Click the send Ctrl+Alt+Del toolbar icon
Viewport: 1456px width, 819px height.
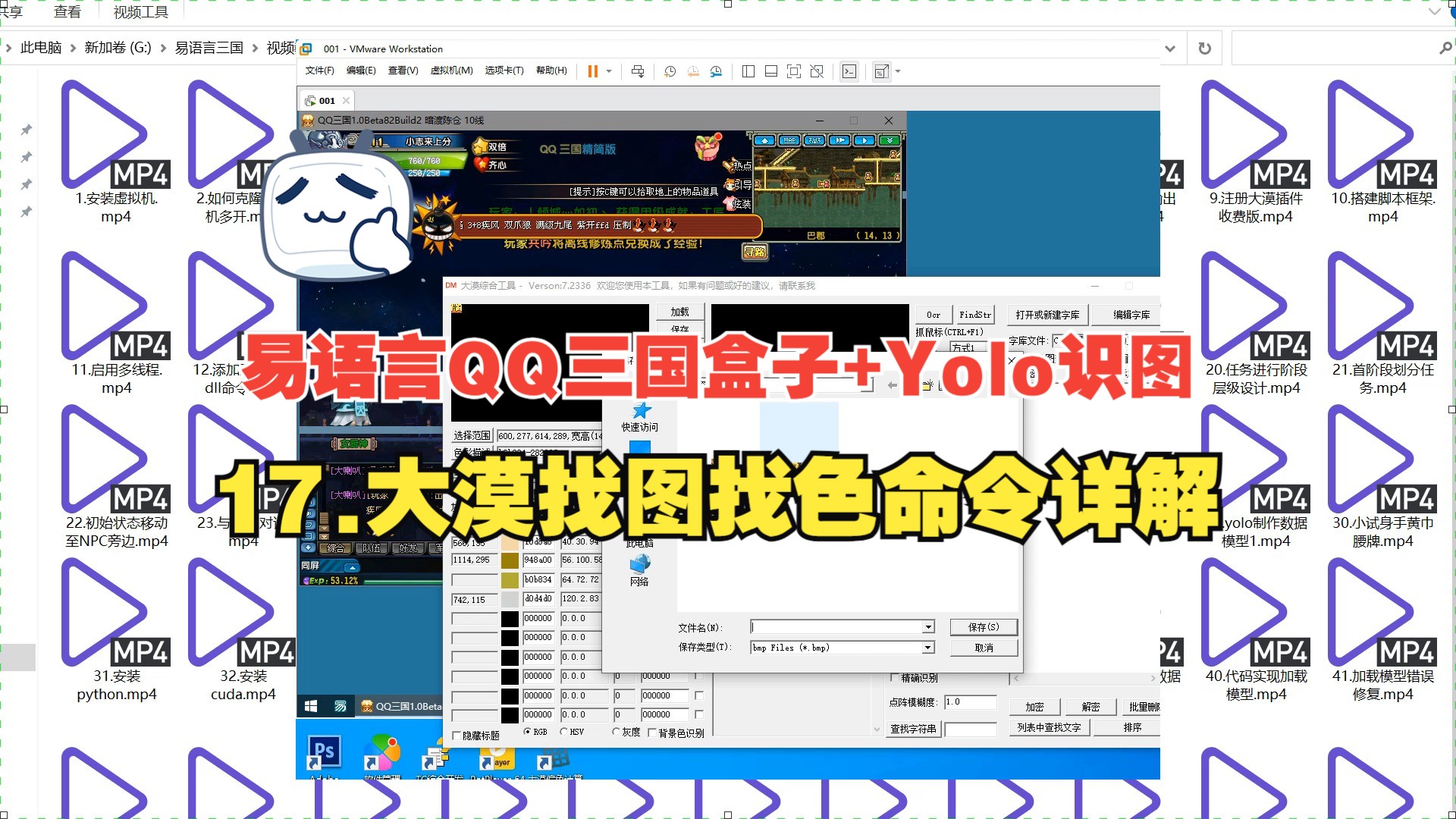[638, 71]
